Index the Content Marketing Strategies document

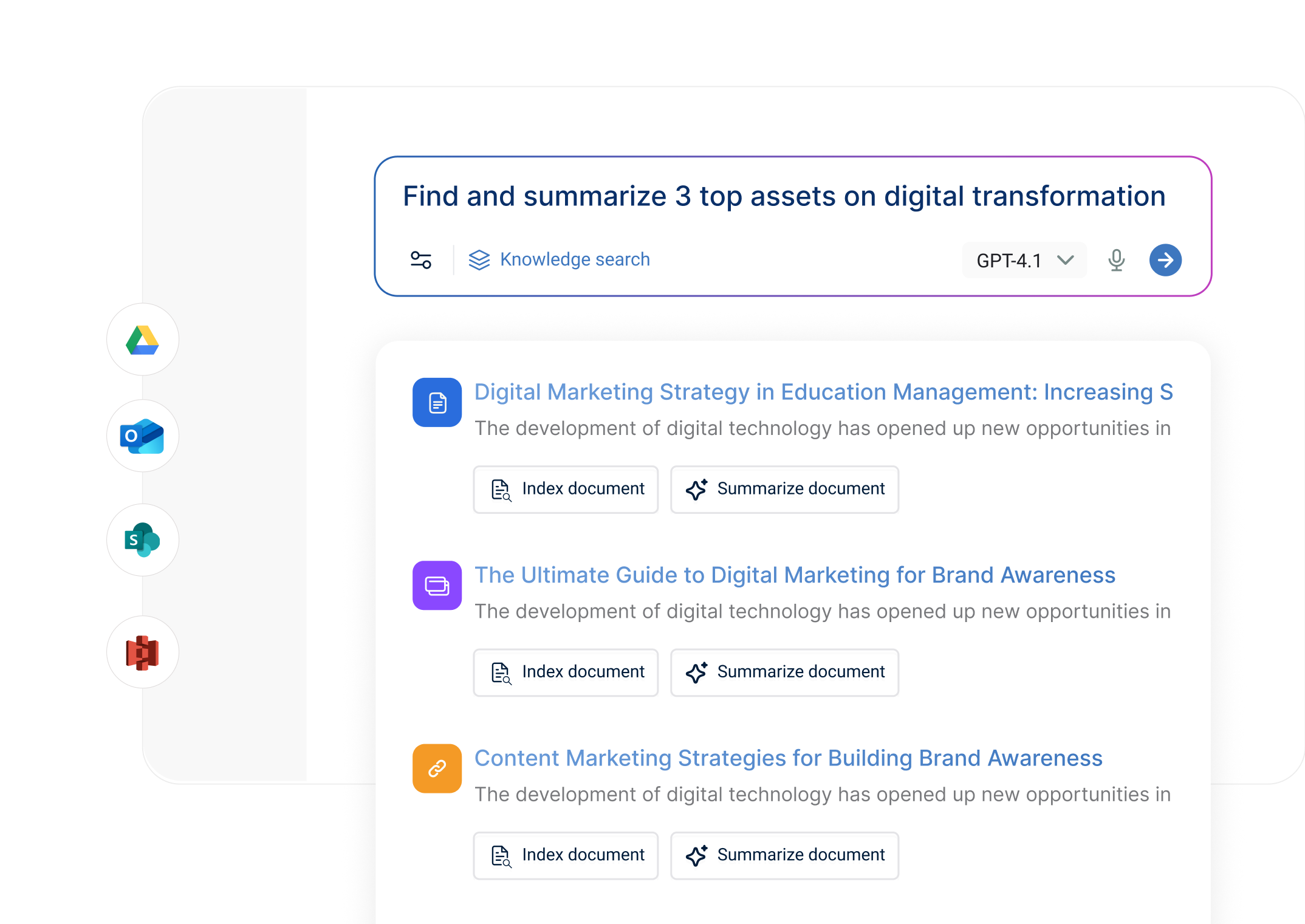(566, 855)
